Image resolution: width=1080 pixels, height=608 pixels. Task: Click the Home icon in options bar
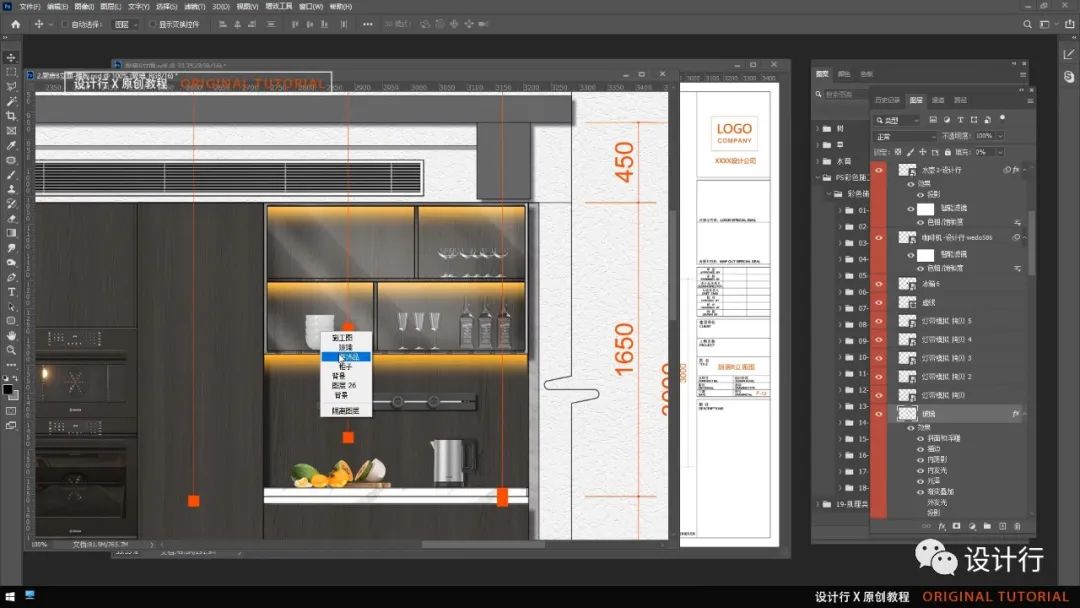point(15,24)
